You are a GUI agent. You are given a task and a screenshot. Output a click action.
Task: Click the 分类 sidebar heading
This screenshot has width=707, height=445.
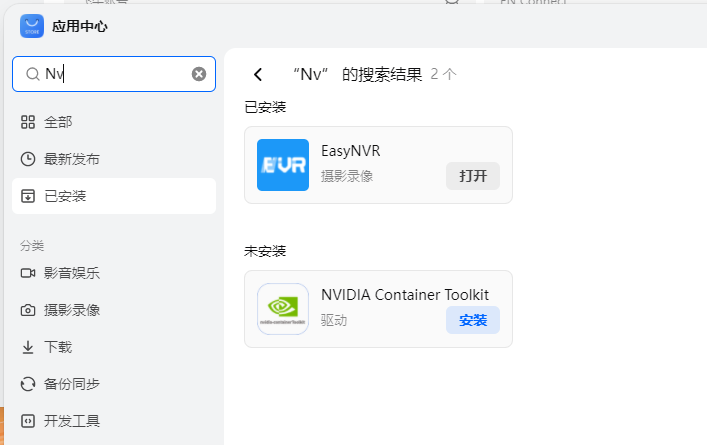[32, 246]
